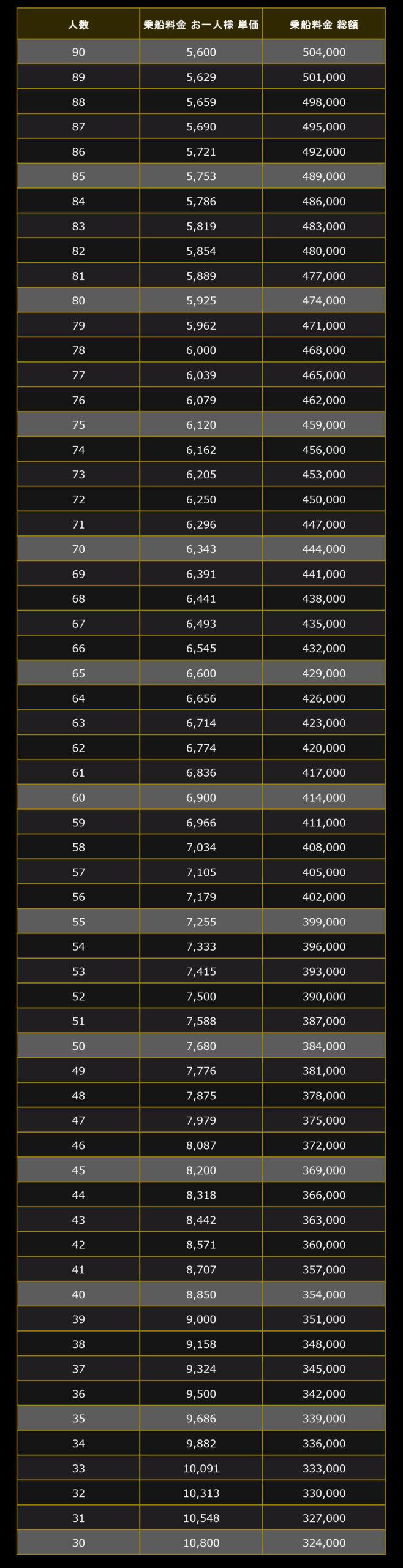Click total fare 384,000 cell
The width and height of the screenshot is (403, 1568).
click(x=324, y=1046)
